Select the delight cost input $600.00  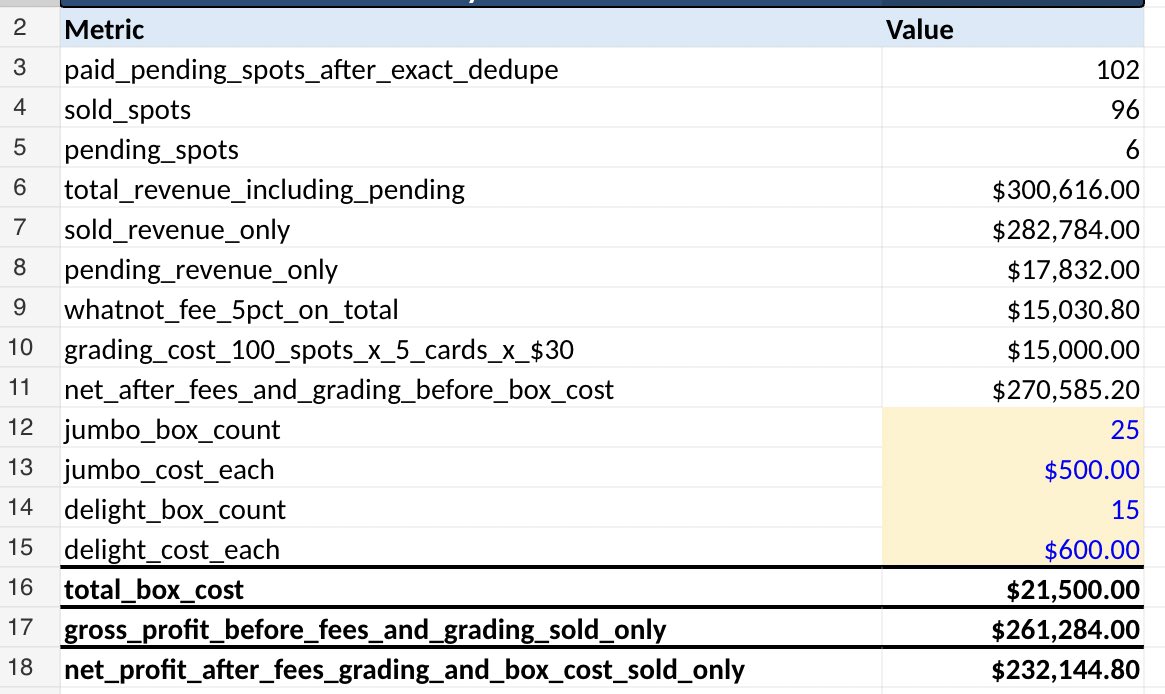(1013, 549)
